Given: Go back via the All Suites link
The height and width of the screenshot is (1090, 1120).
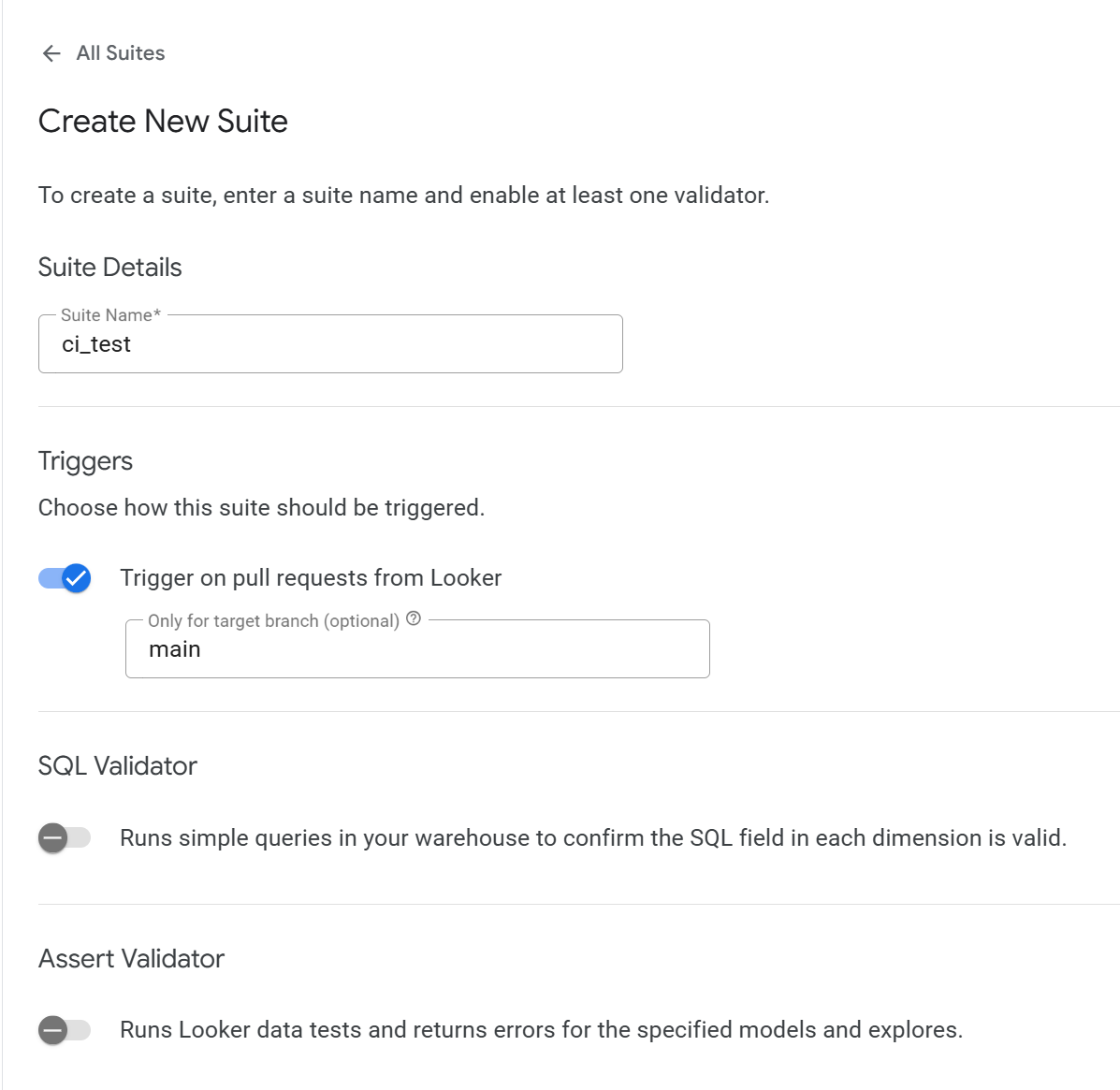Looking at the screenshot, I should (120, 53).
